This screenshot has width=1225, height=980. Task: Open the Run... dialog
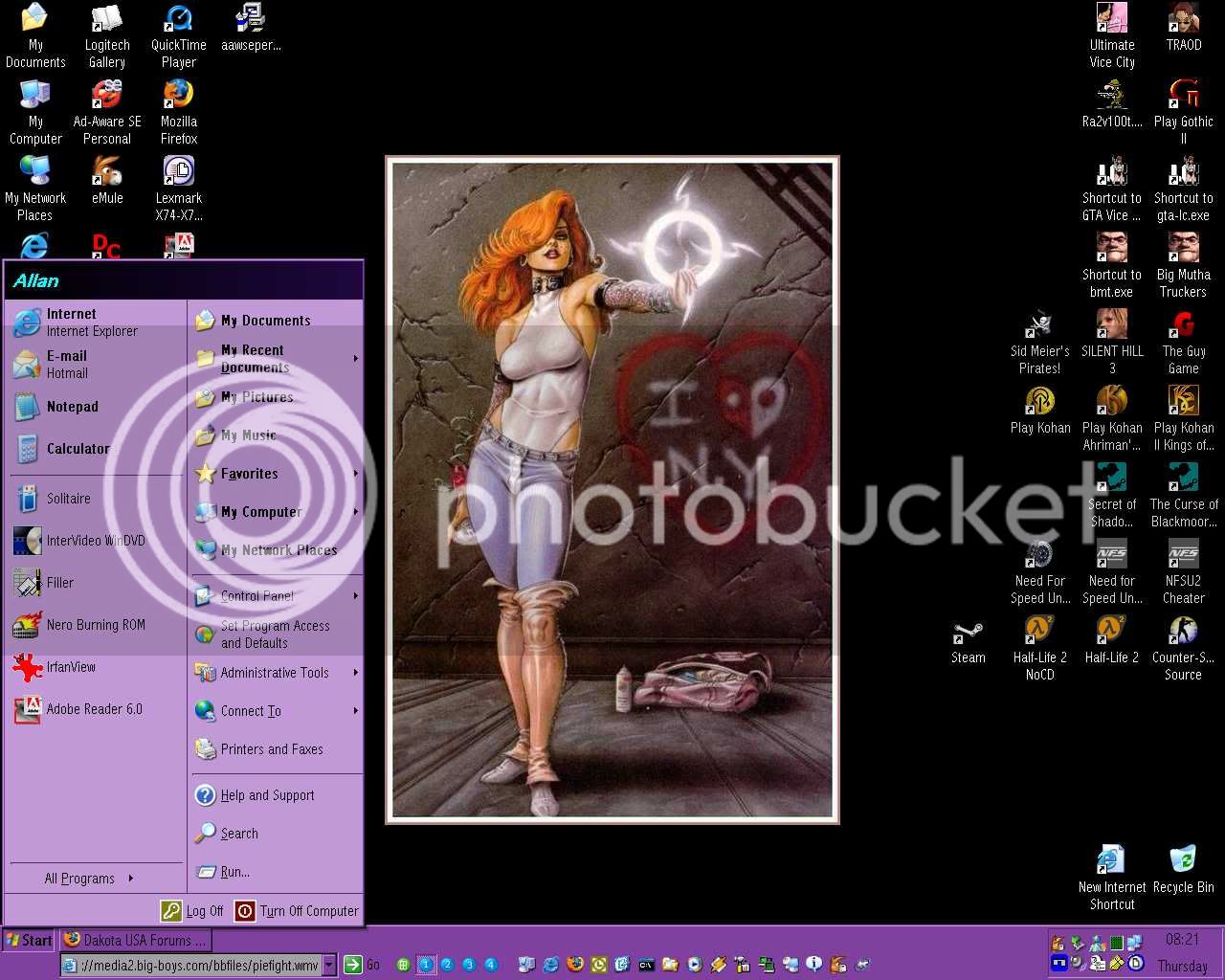[277, 872]
